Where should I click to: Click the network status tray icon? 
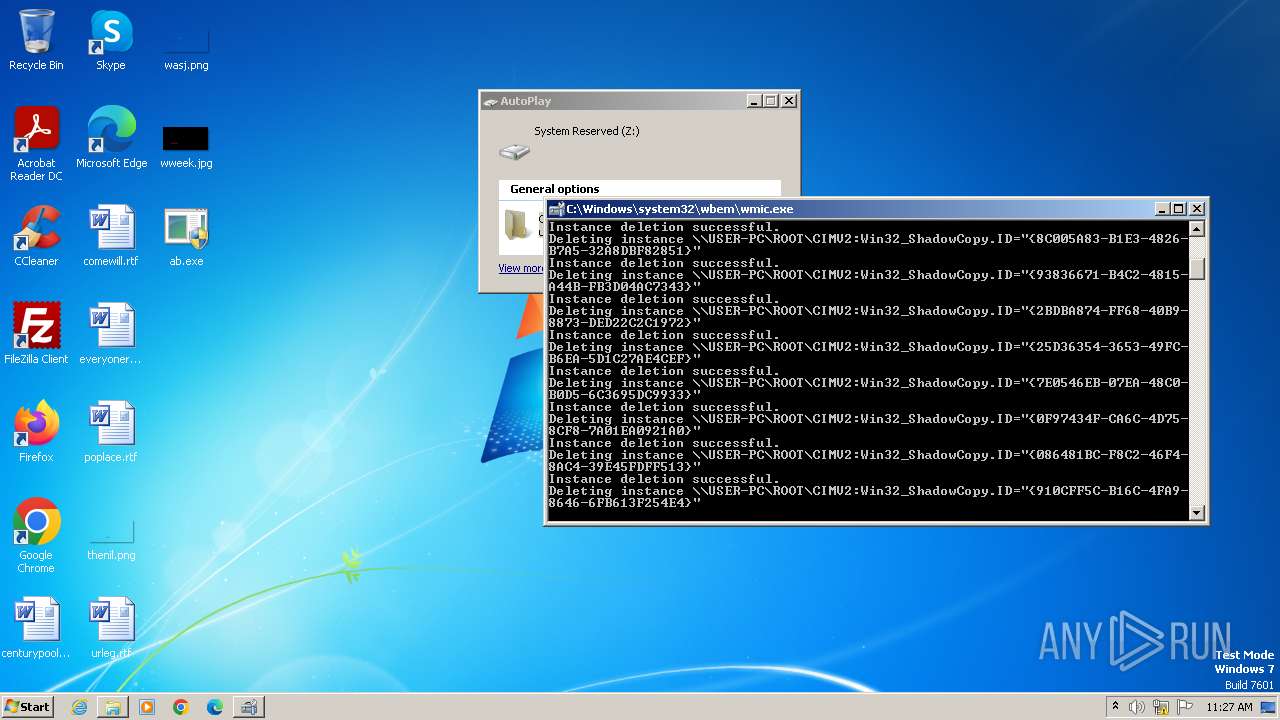[1161, 707]
